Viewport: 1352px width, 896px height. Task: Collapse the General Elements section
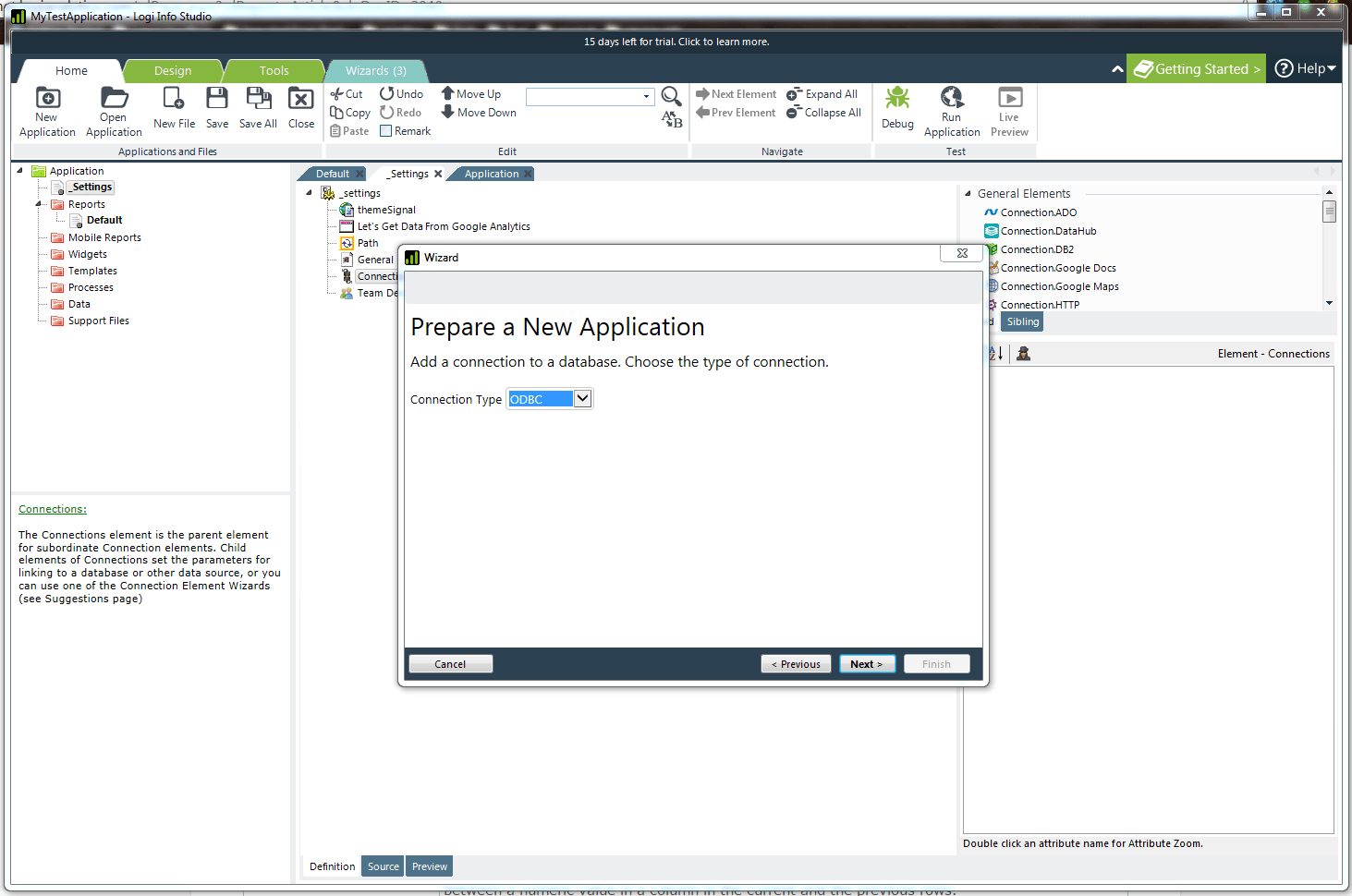click(x=968, y=194)
